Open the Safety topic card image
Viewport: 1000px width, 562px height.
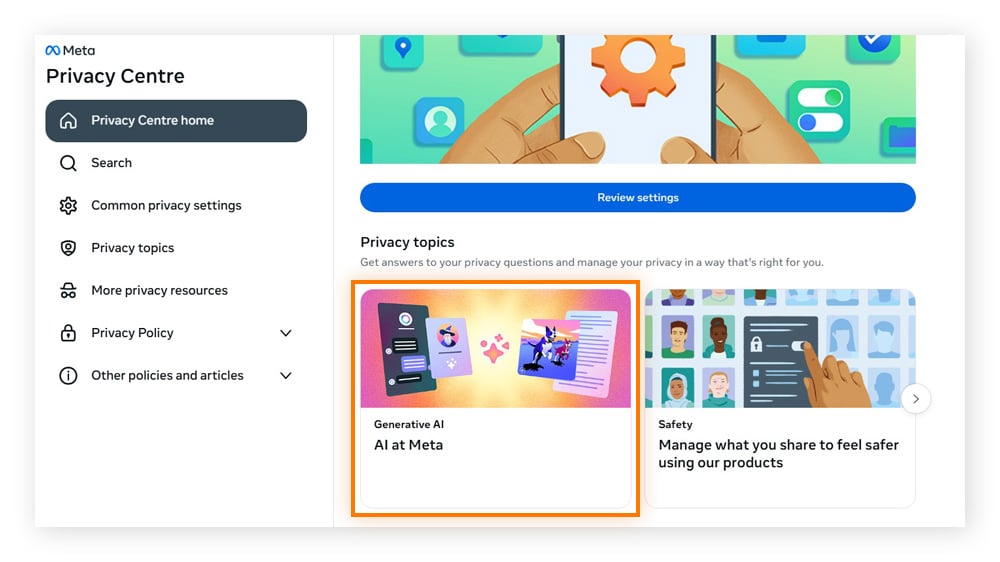click(x=780, y=348)
